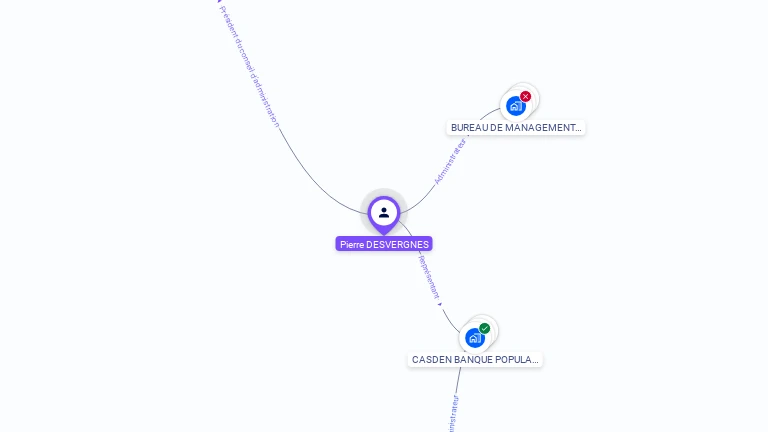Expand the stacked circle behind CASDEN icon
The image size is (768, 432).
pyautogui.click(x=490, y=324)
